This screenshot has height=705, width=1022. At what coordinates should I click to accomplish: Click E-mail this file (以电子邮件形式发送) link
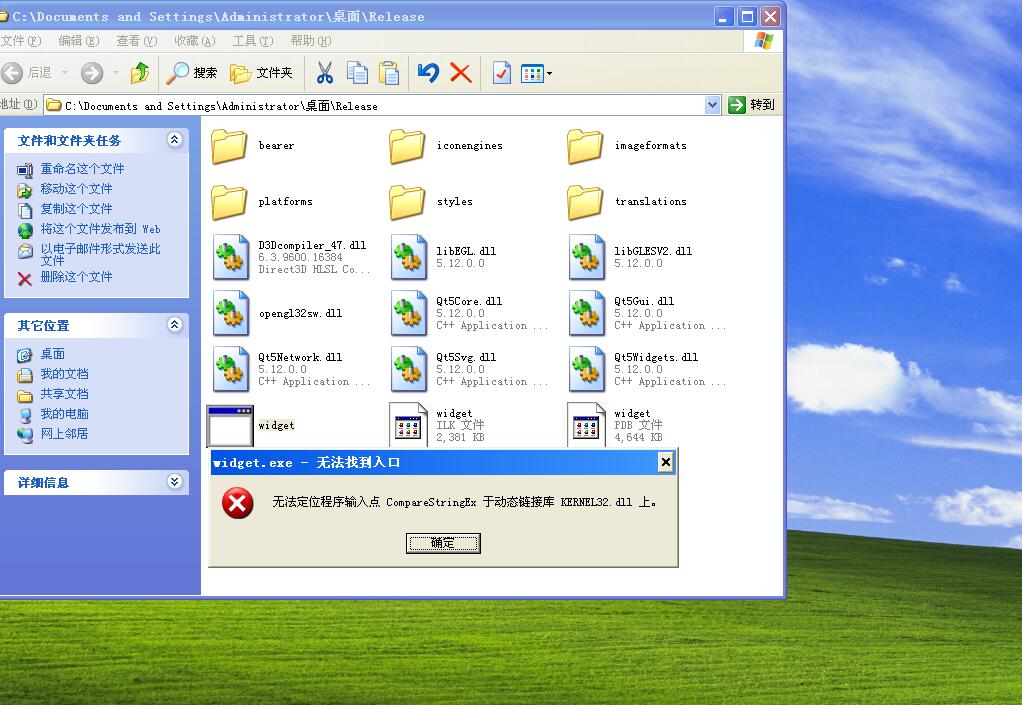coord(100,254)
